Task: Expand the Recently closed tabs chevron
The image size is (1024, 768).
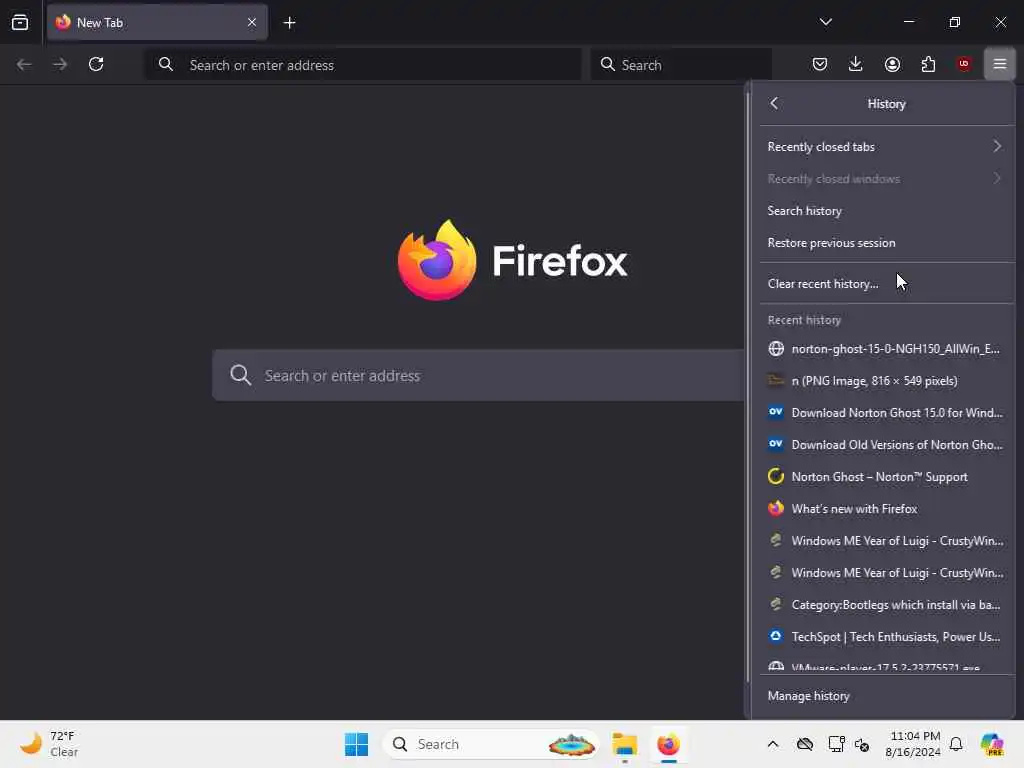Action: [997, 146]
